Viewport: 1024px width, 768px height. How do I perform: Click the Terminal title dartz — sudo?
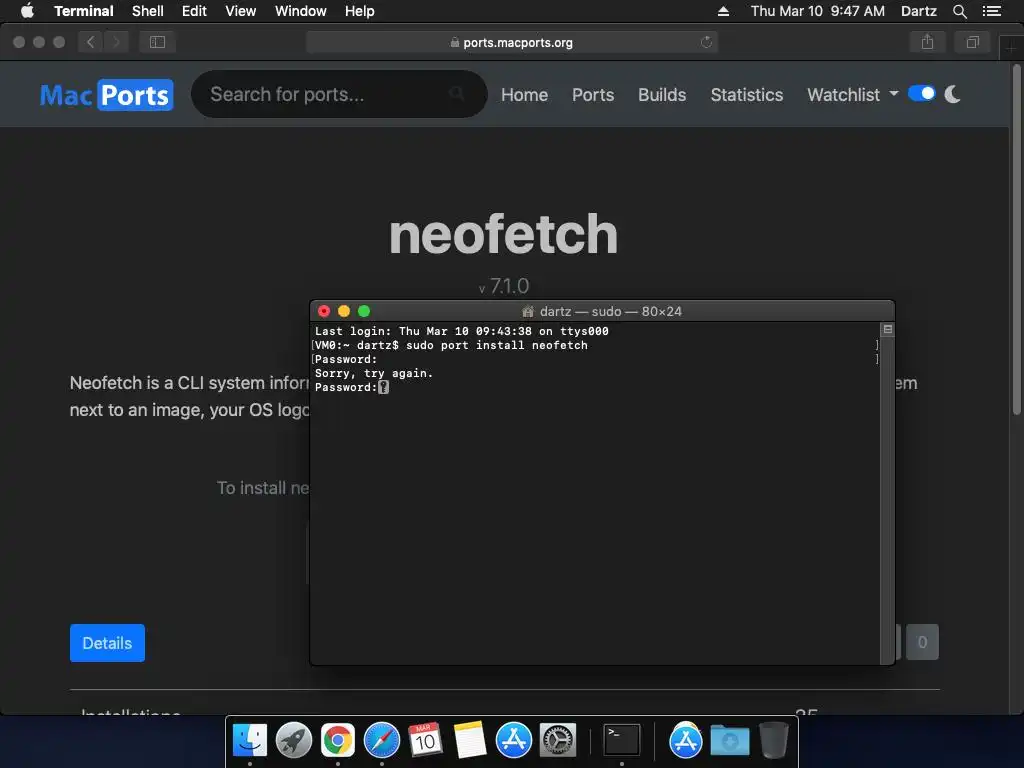pos(601,312)
